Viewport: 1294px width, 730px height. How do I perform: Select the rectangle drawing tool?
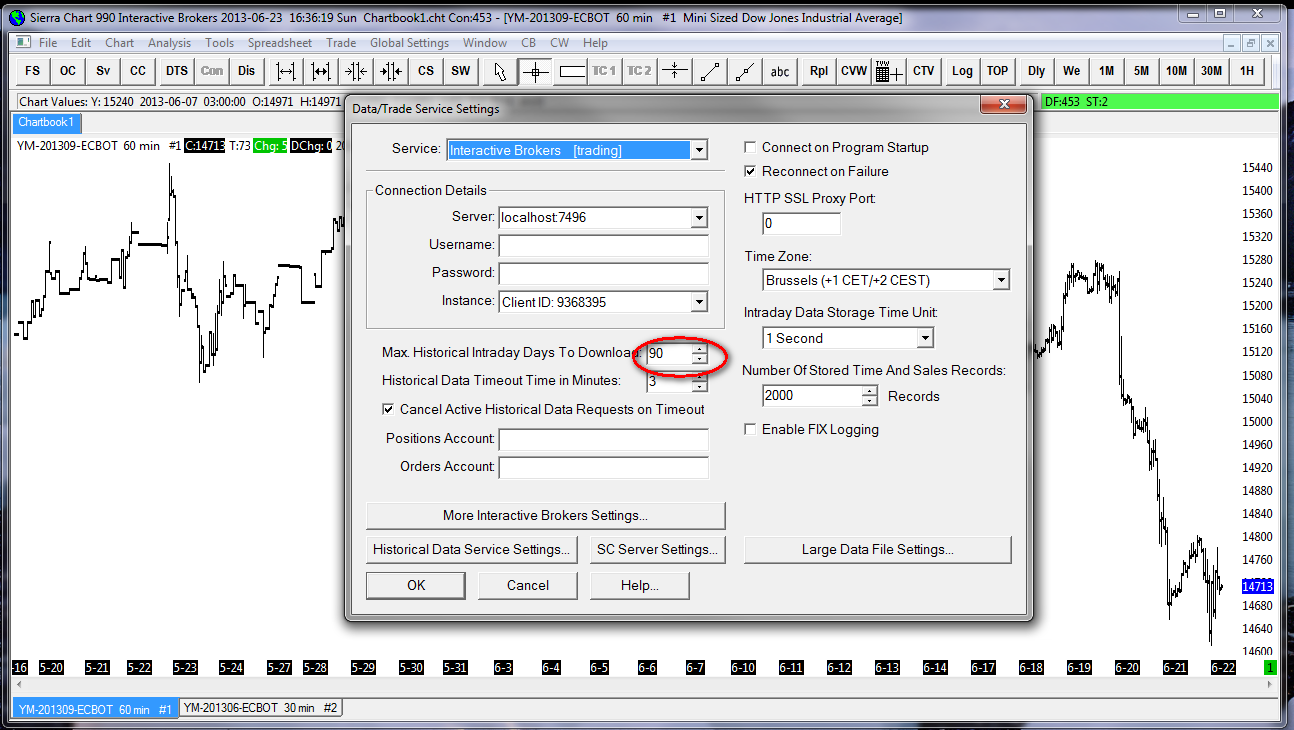[x=572, y=71]
